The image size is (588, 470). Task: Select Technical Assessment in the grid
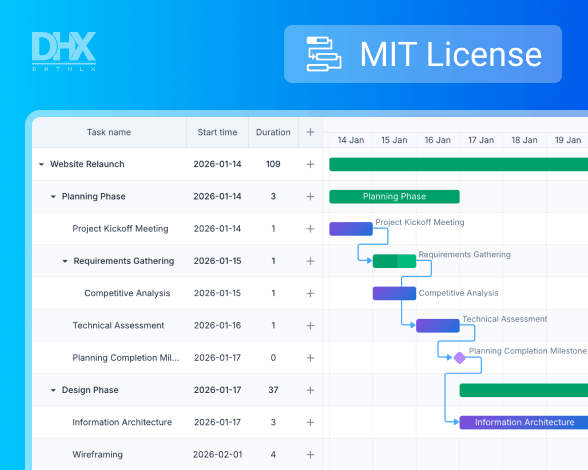click(118, 326)
